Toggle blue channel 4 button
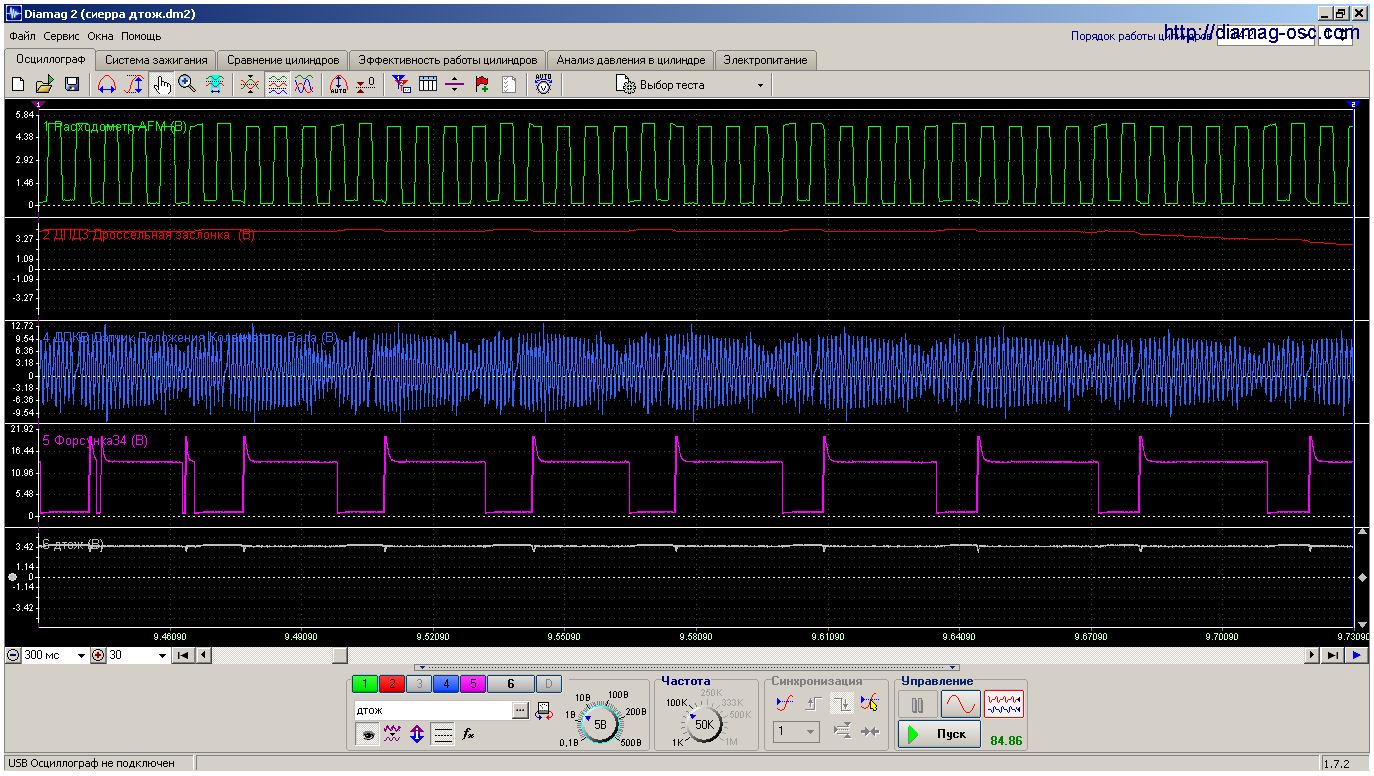Viewport: 1374px width, 776px height. click(446, 684)
